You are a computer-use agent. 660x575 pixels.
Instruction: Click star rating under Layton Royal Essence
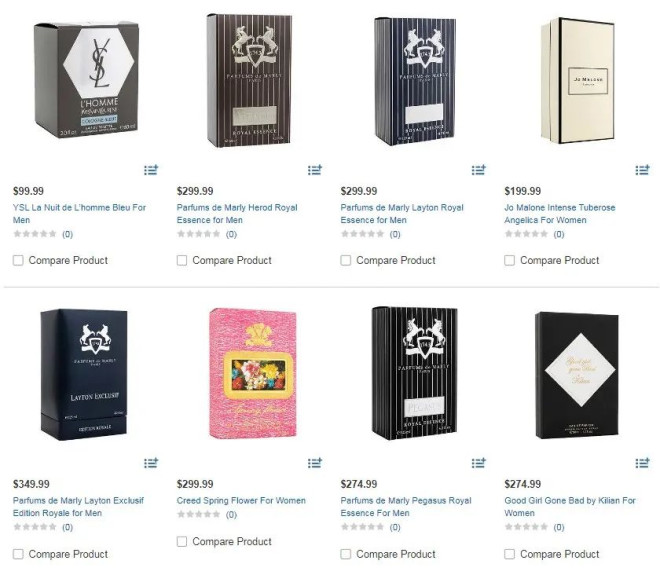coord(362,234)
